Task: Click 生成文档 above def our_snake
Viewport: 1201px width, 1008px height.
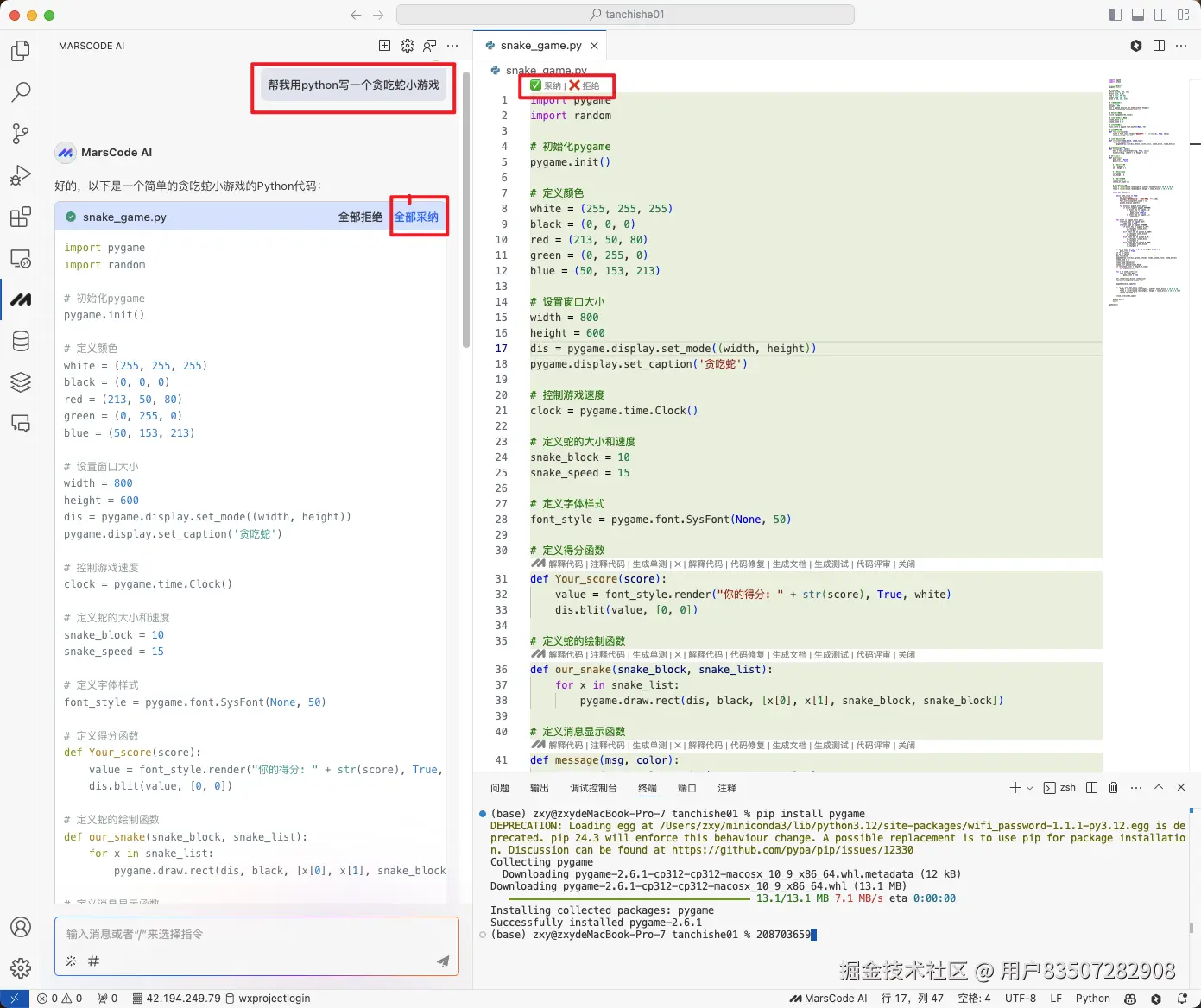Action: point(789,654)
